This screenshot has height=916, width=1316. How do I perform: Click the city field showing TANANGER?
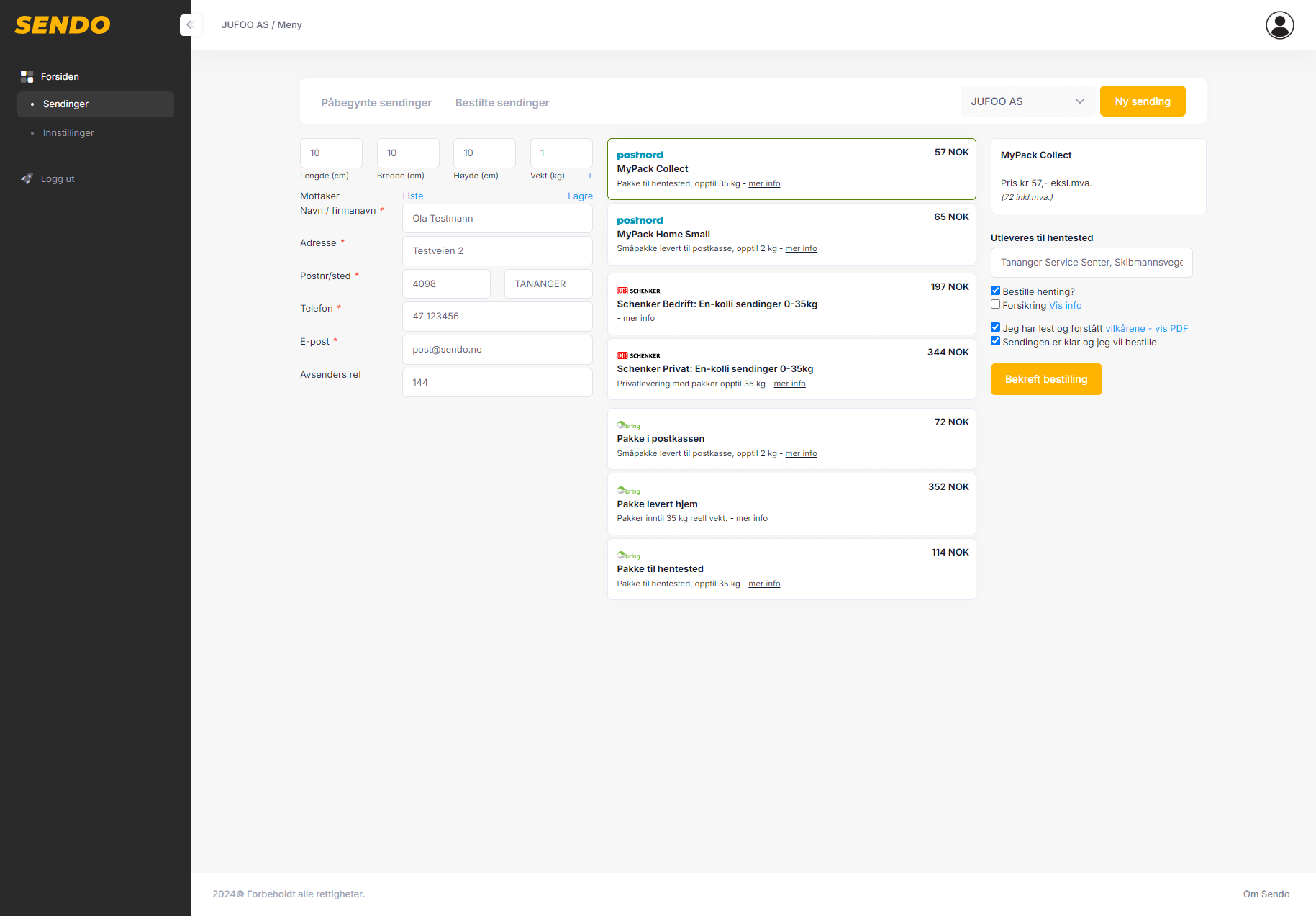click(x=548, y=284)
